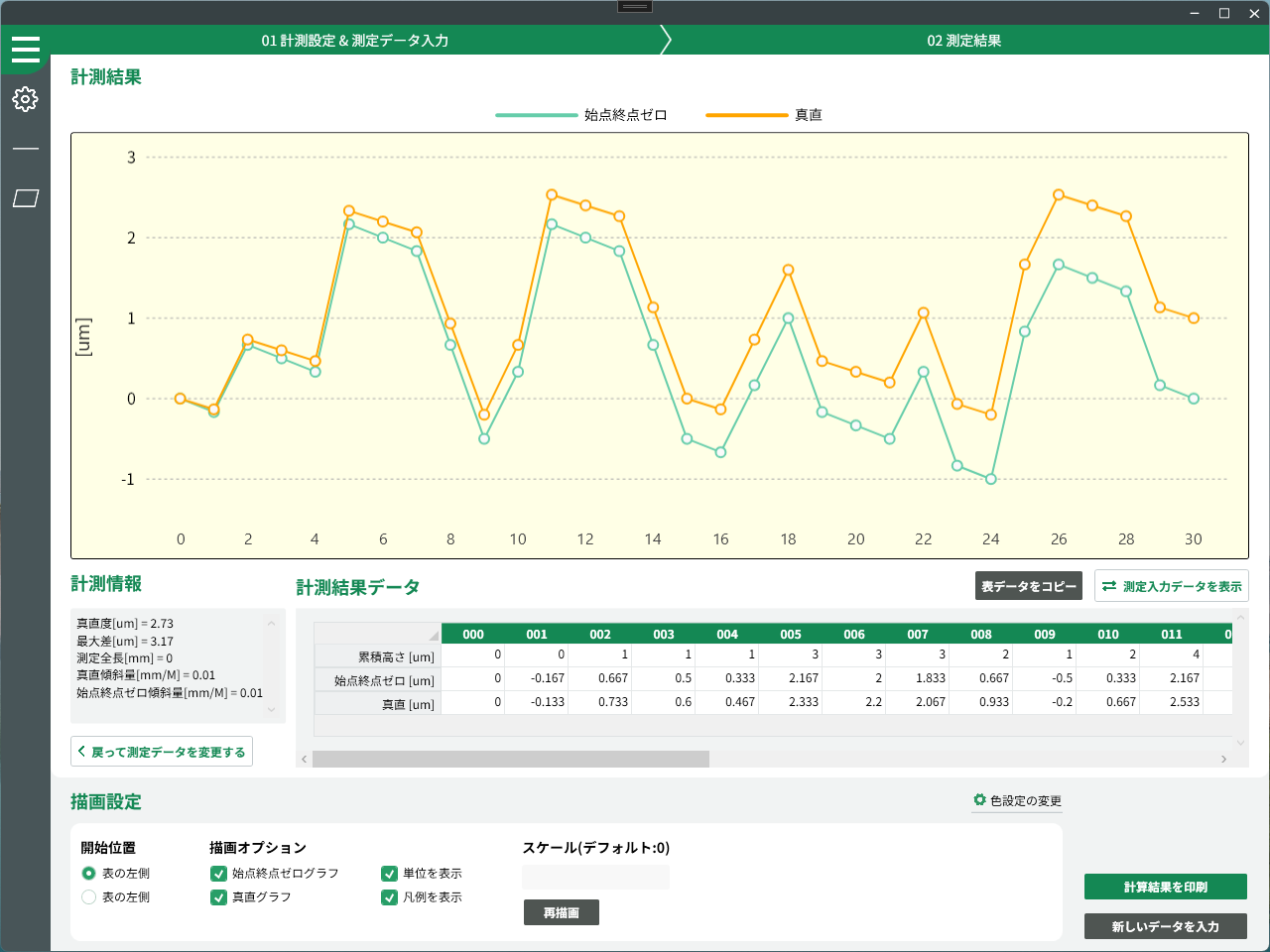Click the スケール input field
1270x952 pixels.
point(595,877)
